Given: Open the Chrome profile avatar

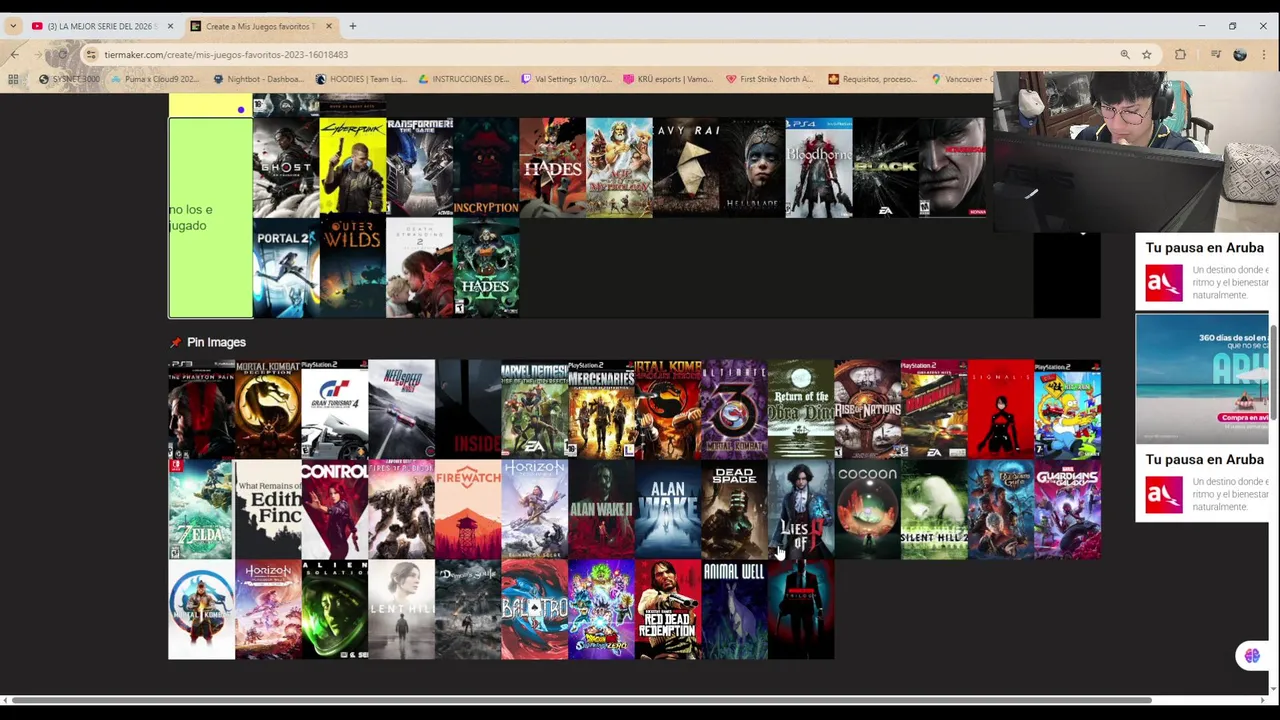Looking at the screenshot, I should (x=1240, y=54).
